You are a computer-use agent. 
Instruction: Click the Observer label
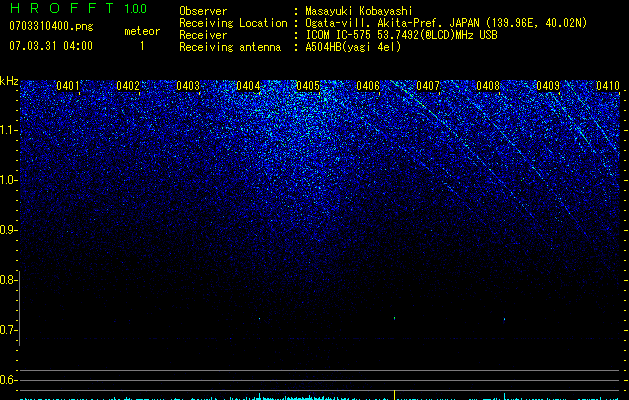[x=203, y=11]
